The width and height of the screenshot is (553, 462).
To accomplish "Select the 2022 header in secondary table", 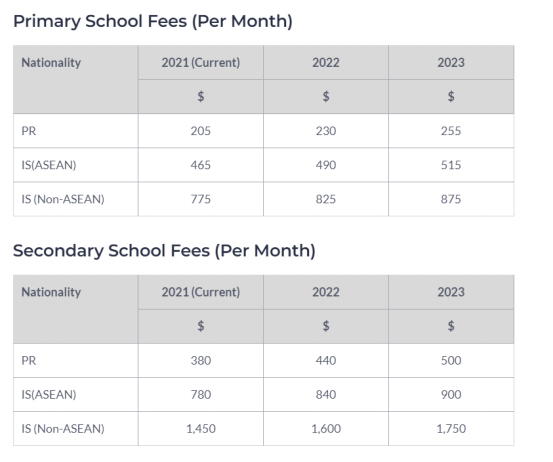I will pyautogui.click(x=326, y=292).
